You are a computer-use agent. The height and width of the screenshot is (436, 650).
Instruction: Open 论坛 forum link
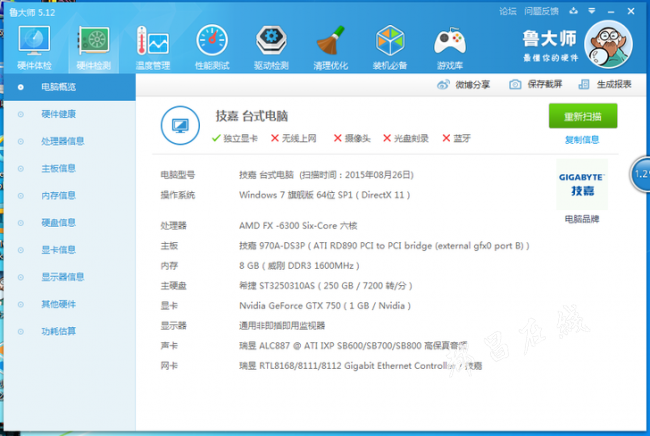point(508,11)
